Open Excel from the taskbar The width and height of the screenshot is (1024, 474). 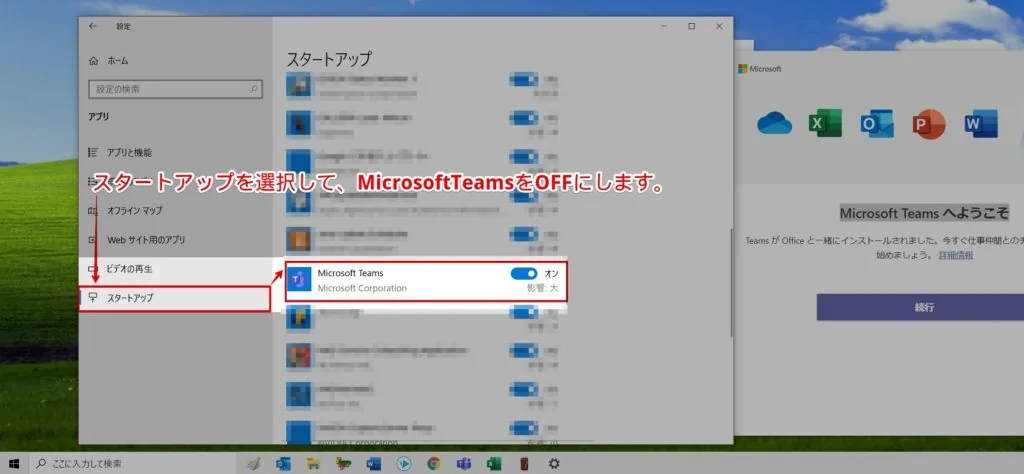click(494, 464)
